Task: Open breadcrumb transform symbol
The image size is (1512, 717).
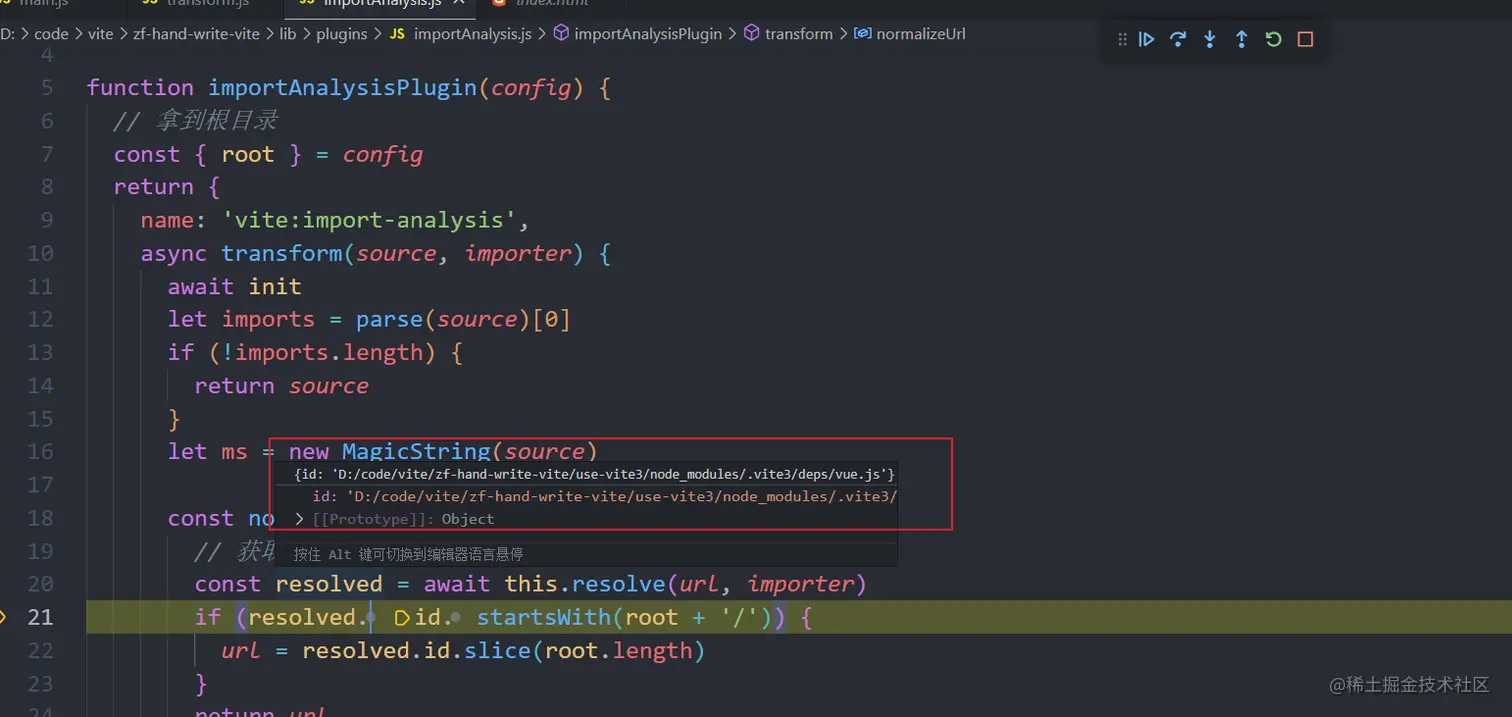Action: (x=788, y=34)
